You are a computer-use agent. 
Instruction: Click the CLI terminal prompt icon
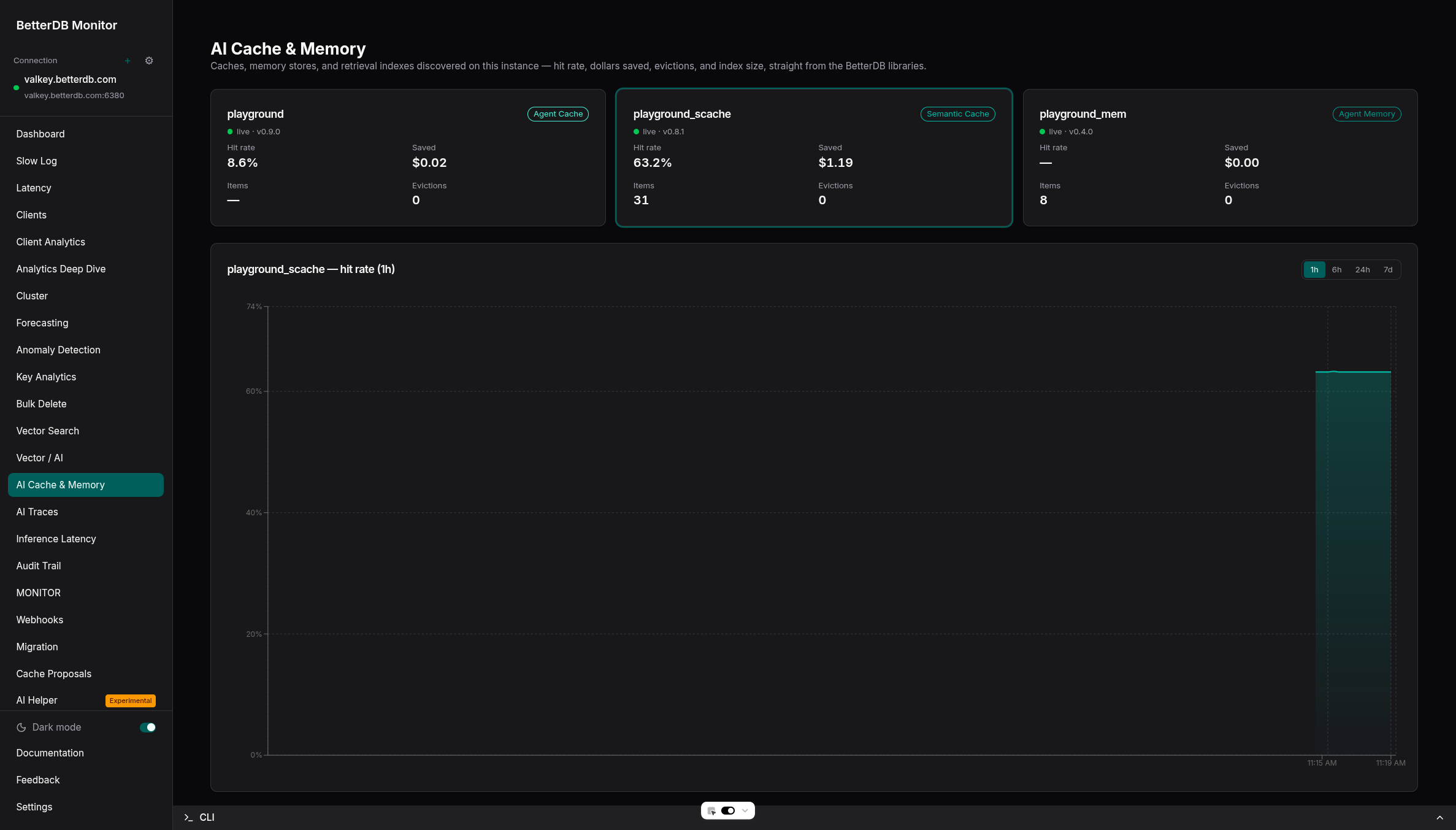tap(188, 818)
